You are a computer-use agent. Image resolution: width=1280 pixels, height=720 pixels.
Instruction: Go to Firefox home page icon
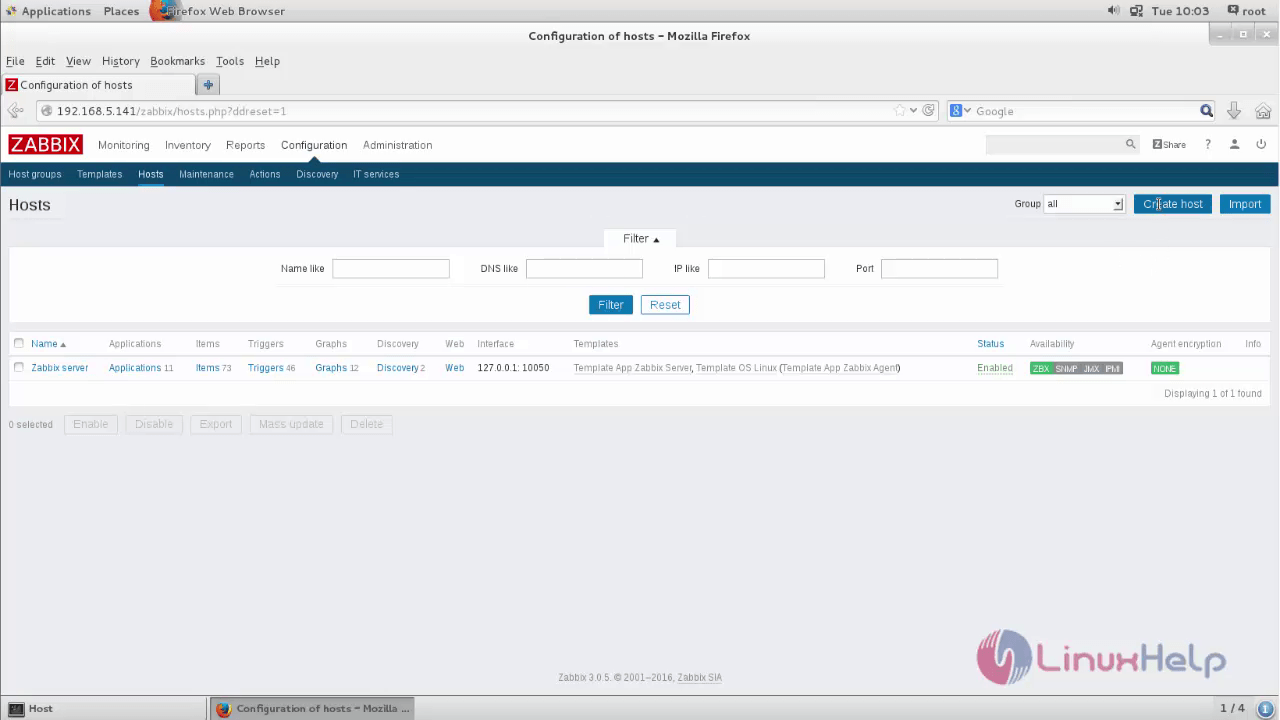click(1263, 111)
